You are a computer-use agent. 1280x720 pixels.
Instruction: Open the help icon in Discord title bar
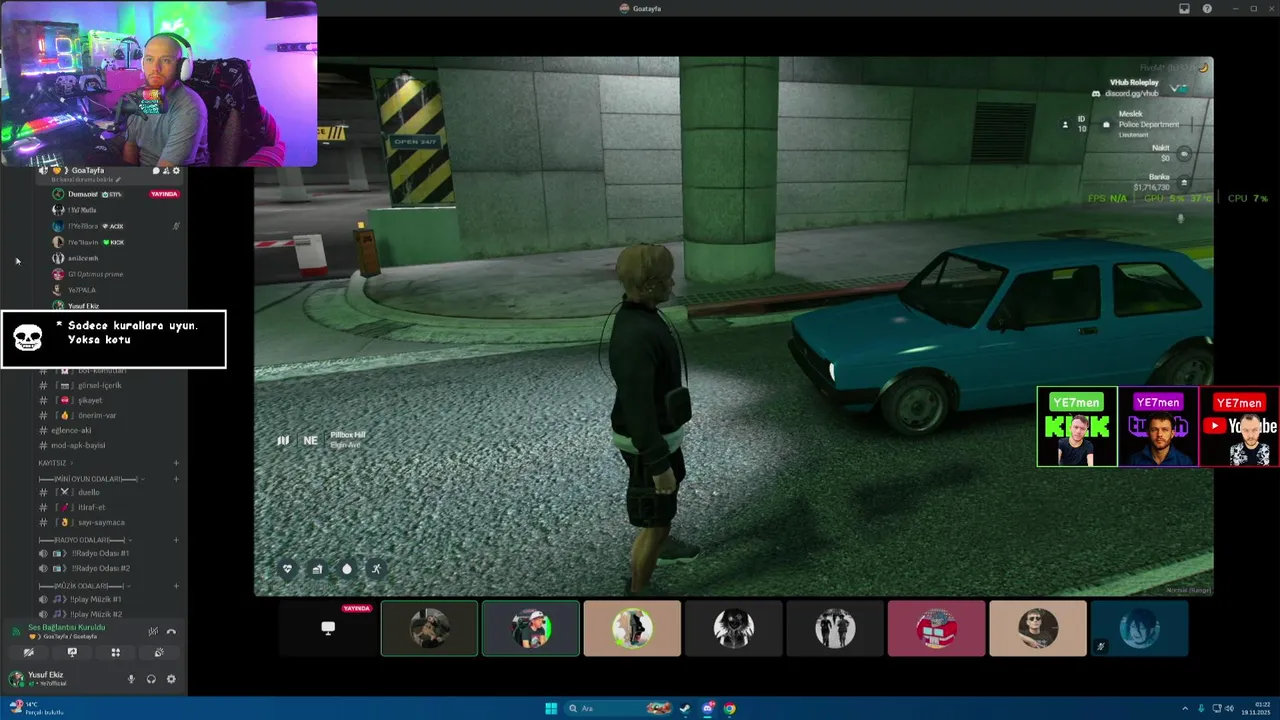(1207, 8)
